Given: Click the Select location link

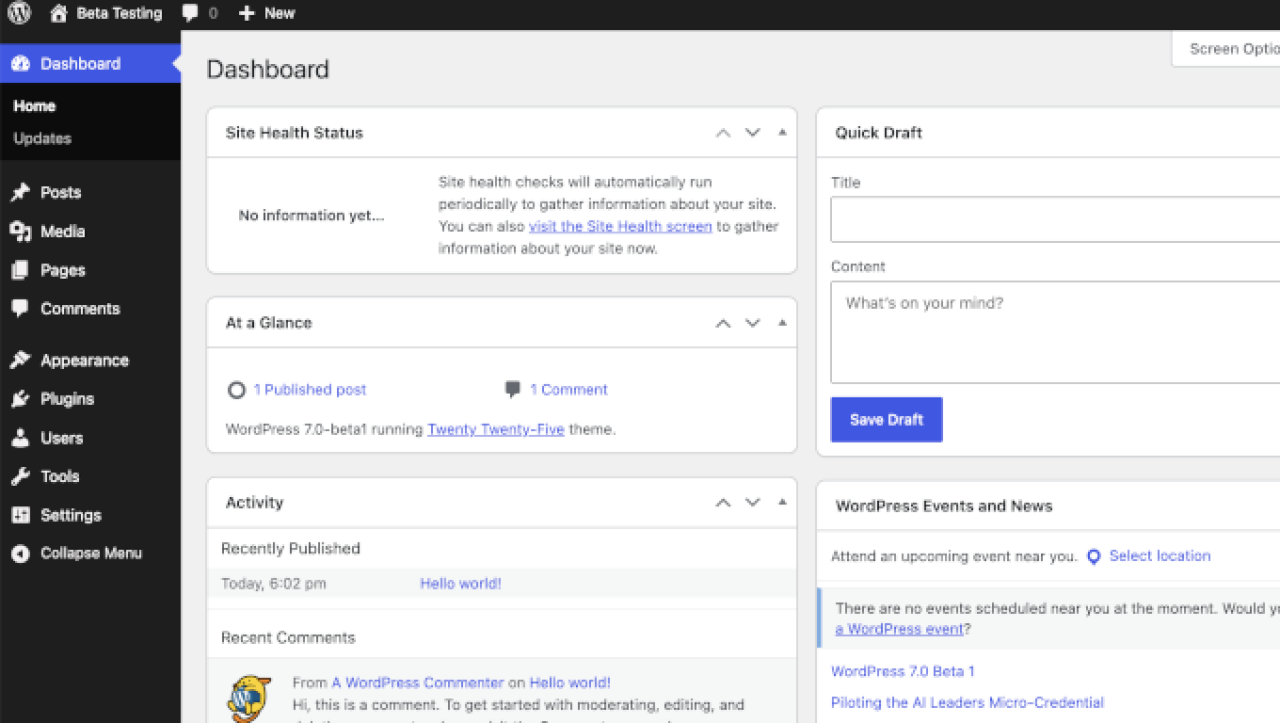Looking at the screenshot, I should [1160, 556].
